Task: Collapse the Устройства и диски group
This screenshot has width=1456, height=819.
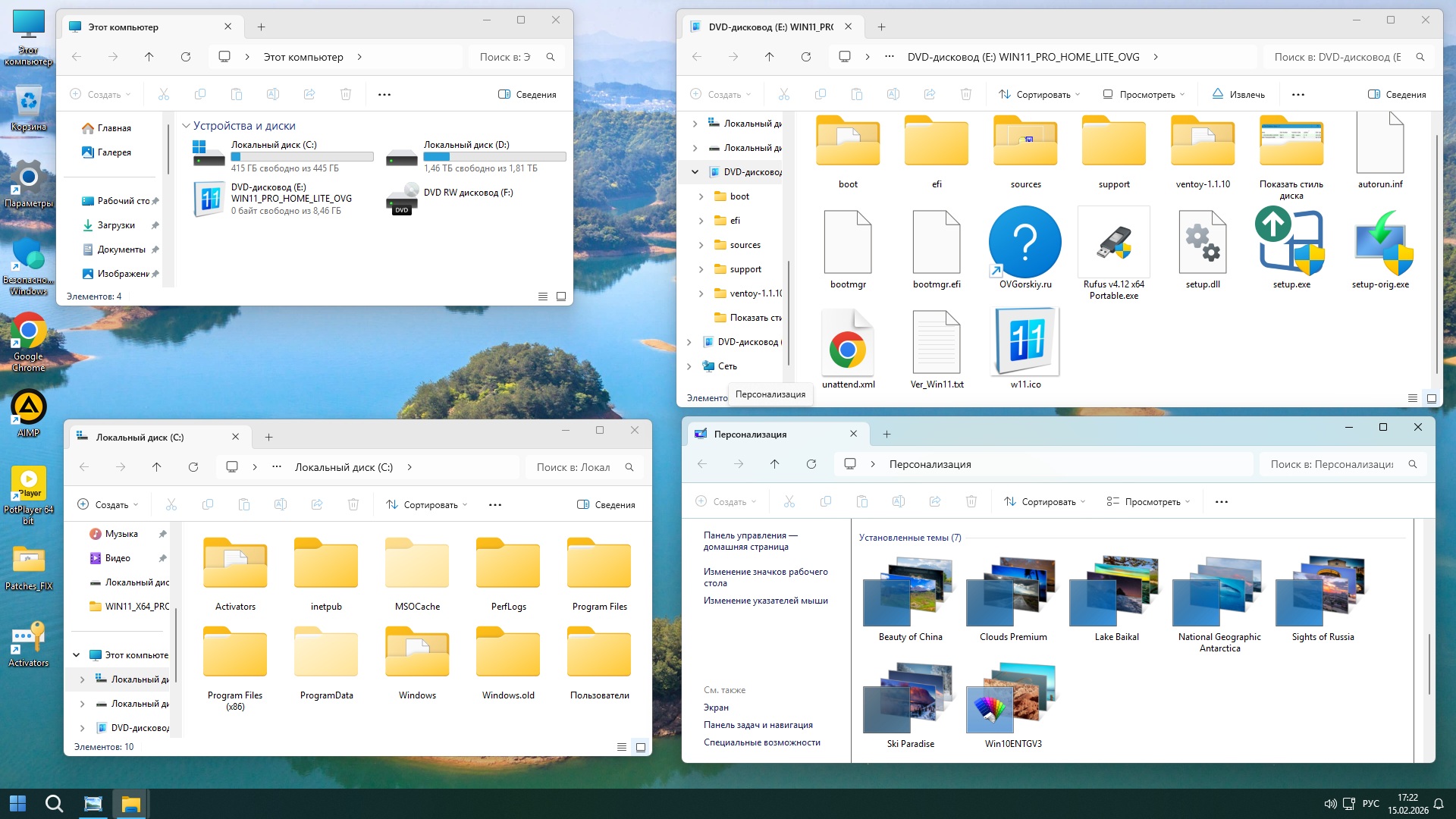Action: 186,126
